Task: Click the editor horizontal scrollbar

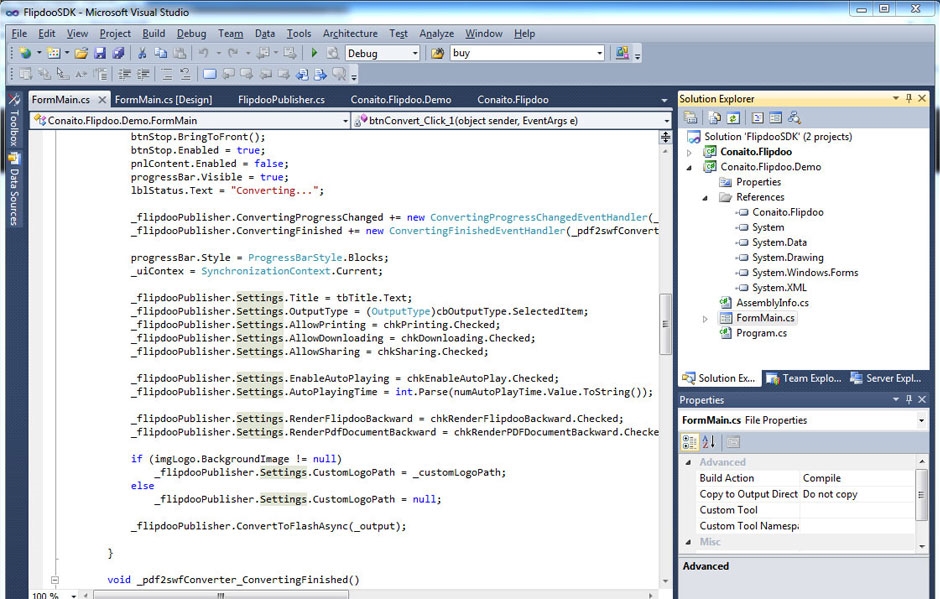Action: click(x=221, y=595)
